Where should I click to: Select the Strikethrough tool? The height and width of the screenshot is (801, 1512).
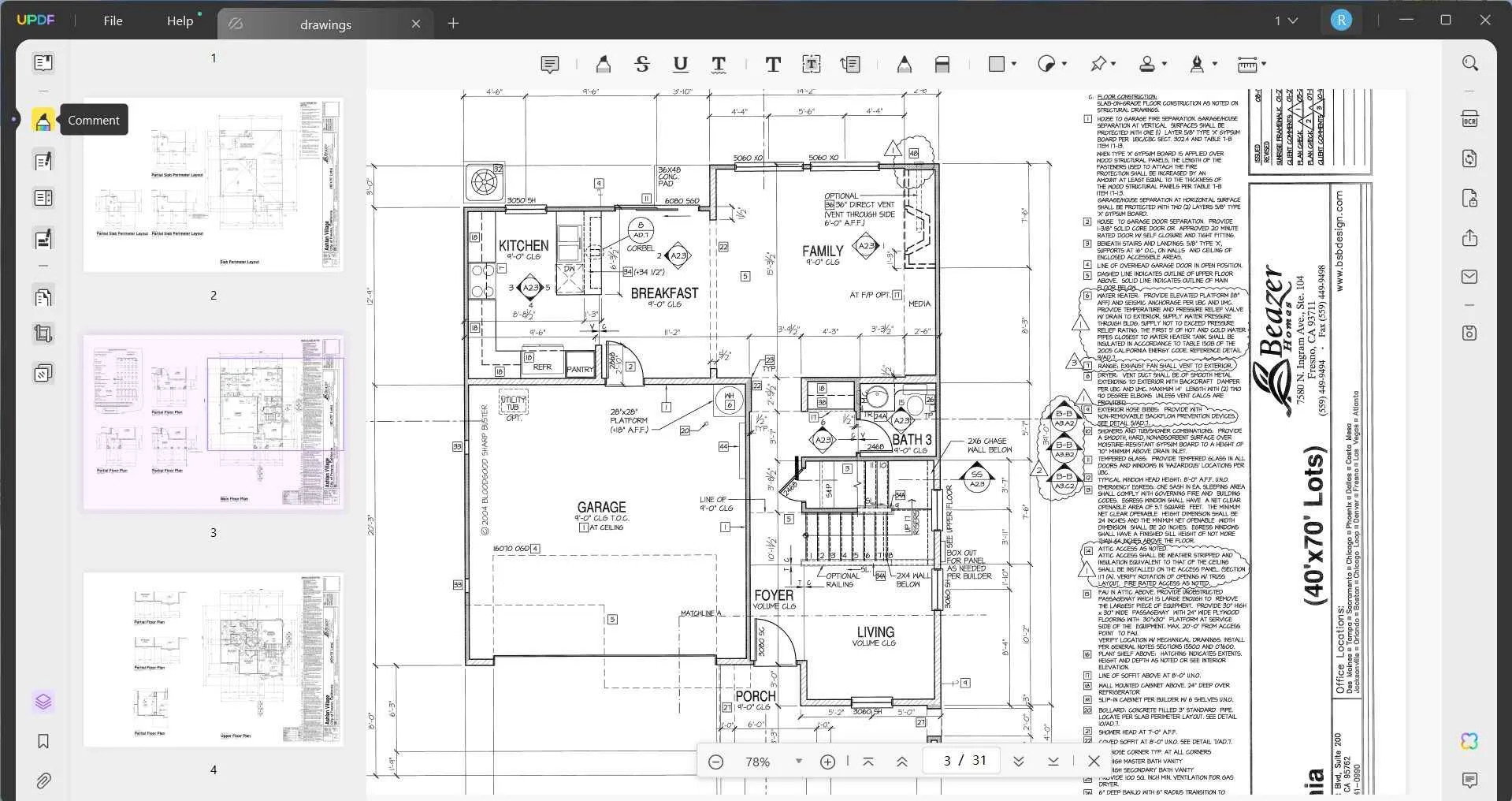(642, 65)
